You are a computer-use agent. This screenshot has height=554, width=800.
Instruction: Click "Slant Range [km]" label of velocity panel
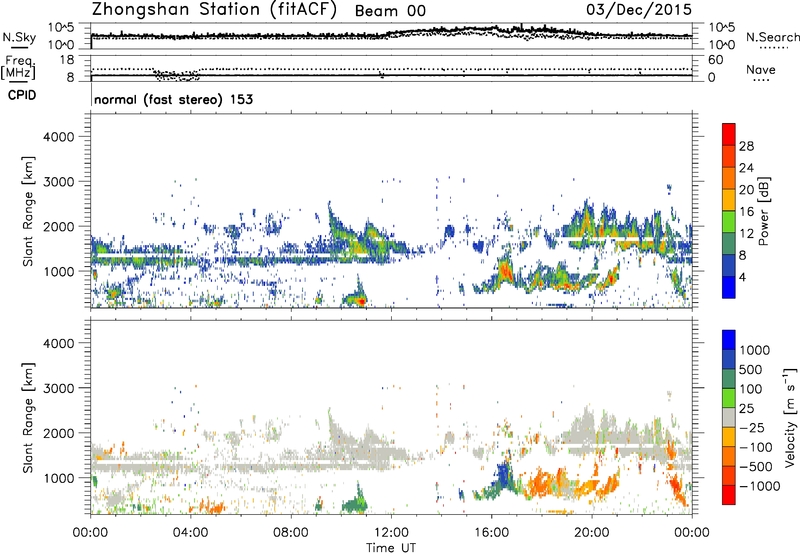coord(28,418)
